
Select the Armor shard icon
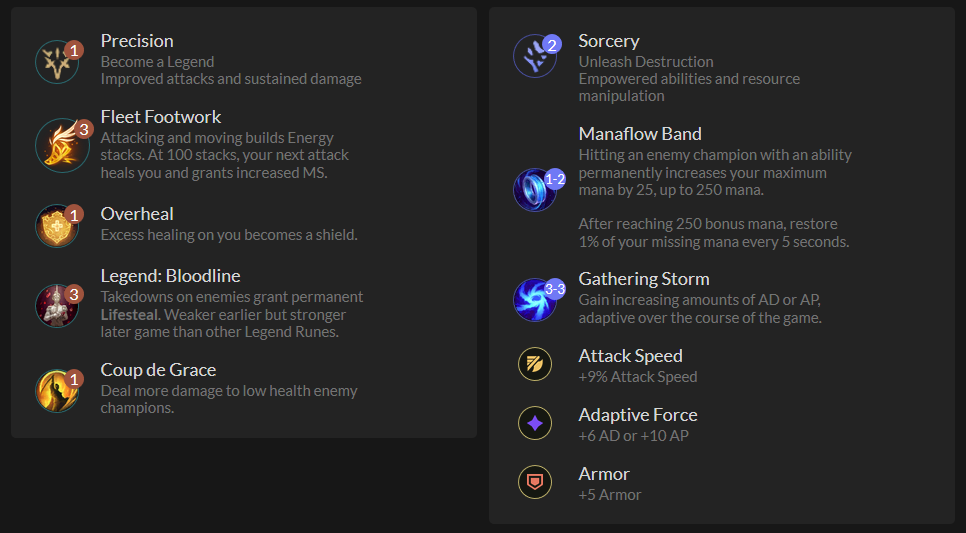[535, 482]
